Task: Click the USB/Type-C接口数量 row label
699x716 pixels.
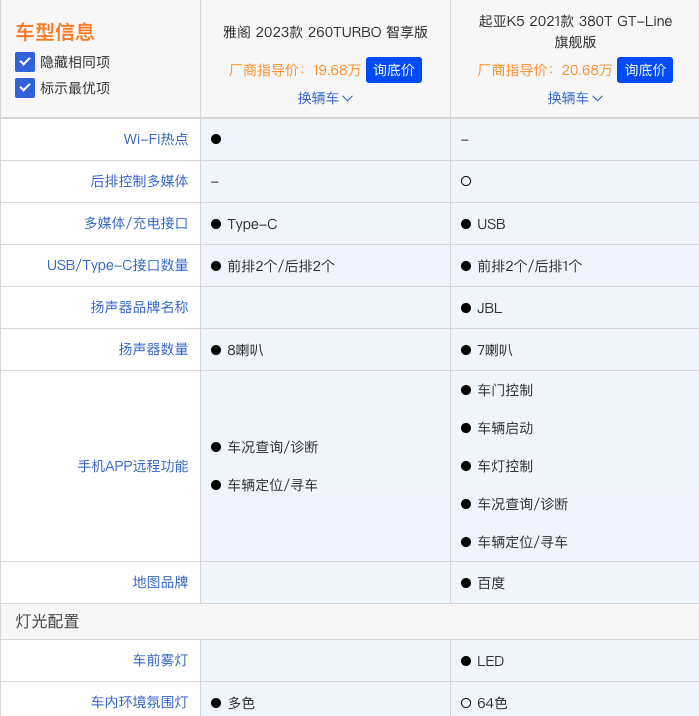Action: point(117,265)
